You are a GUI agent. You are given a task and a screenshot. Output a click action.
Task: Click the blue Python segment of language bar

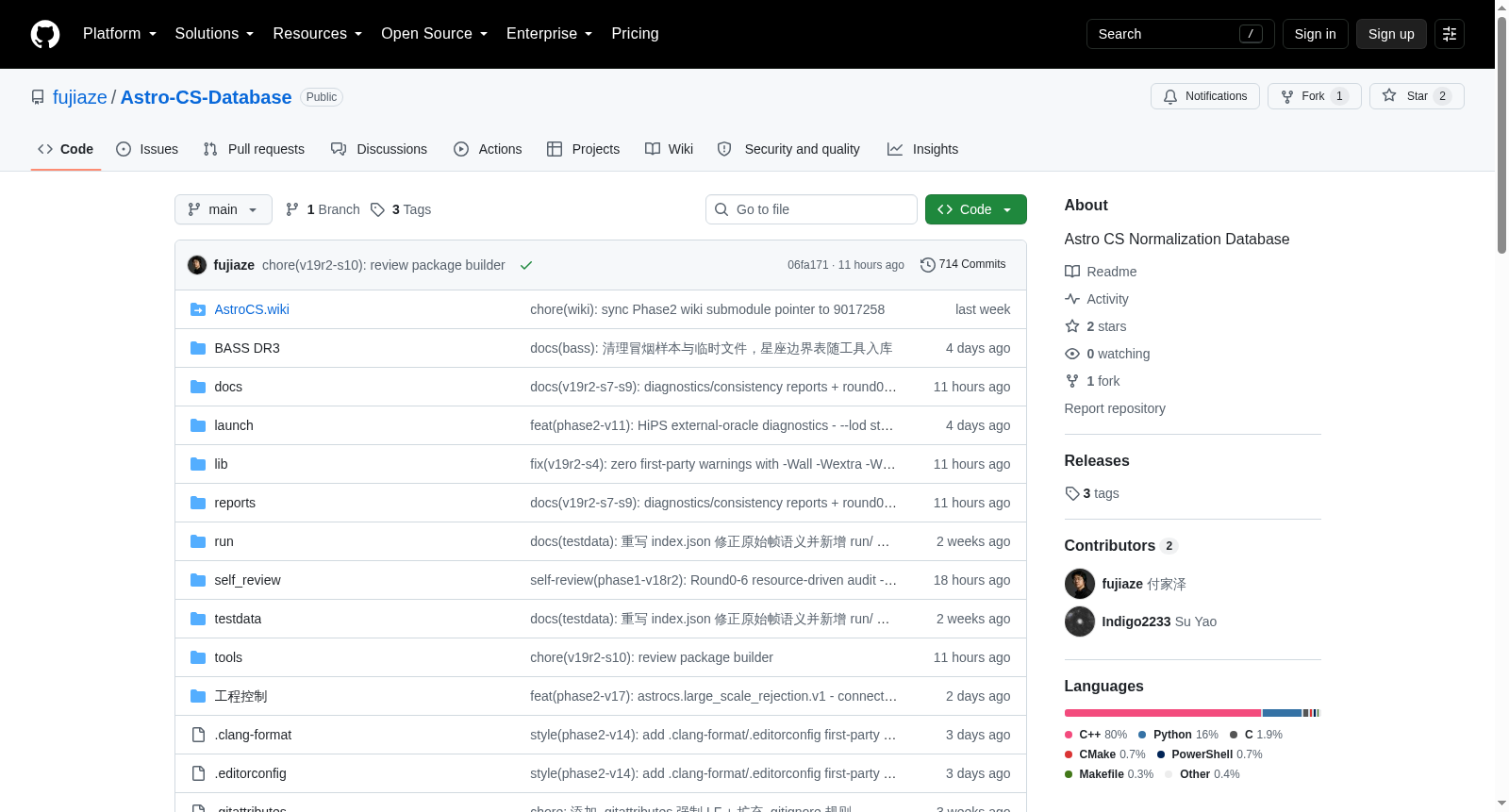[x=1283, y=713]
